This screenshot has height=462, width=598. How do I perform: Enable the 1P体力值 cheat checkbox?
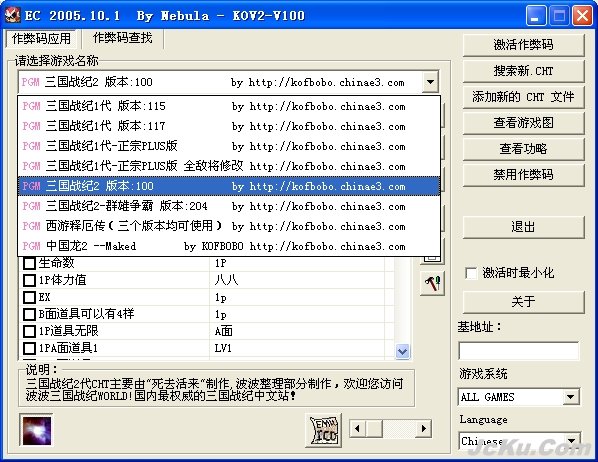tap(29, 280)
